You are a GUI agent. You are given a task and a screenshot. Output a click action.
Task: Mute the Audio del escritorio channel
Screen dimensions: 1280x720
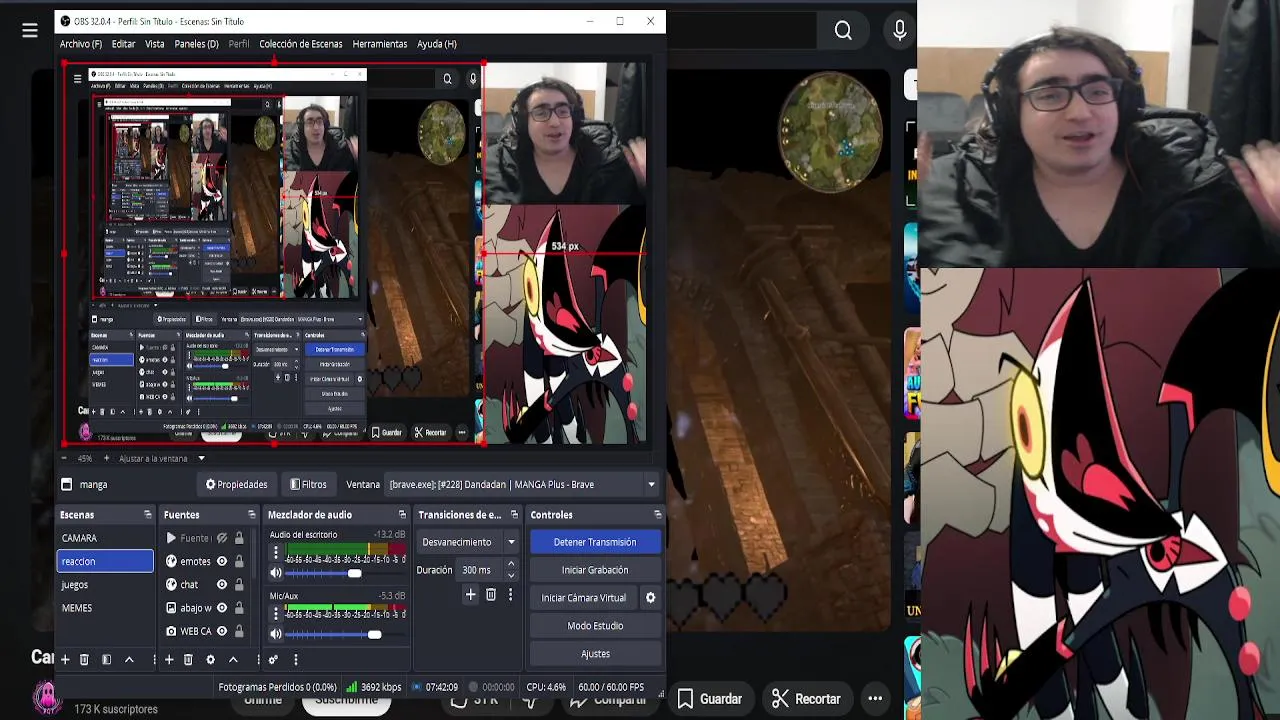tap(276, 573)
